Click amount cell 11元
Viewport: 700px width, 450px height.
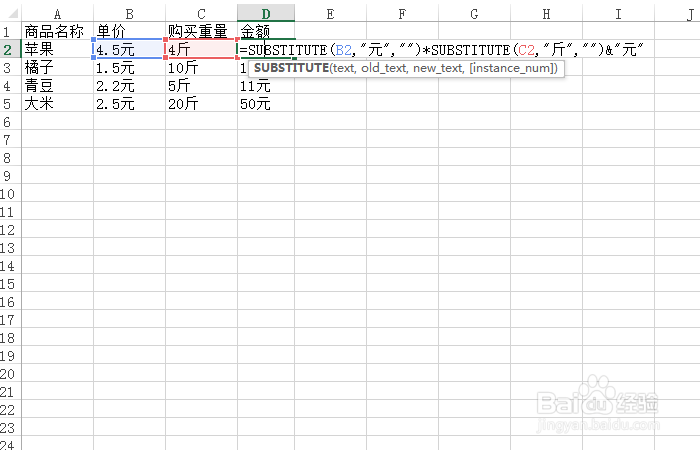[x=266, y=85]
